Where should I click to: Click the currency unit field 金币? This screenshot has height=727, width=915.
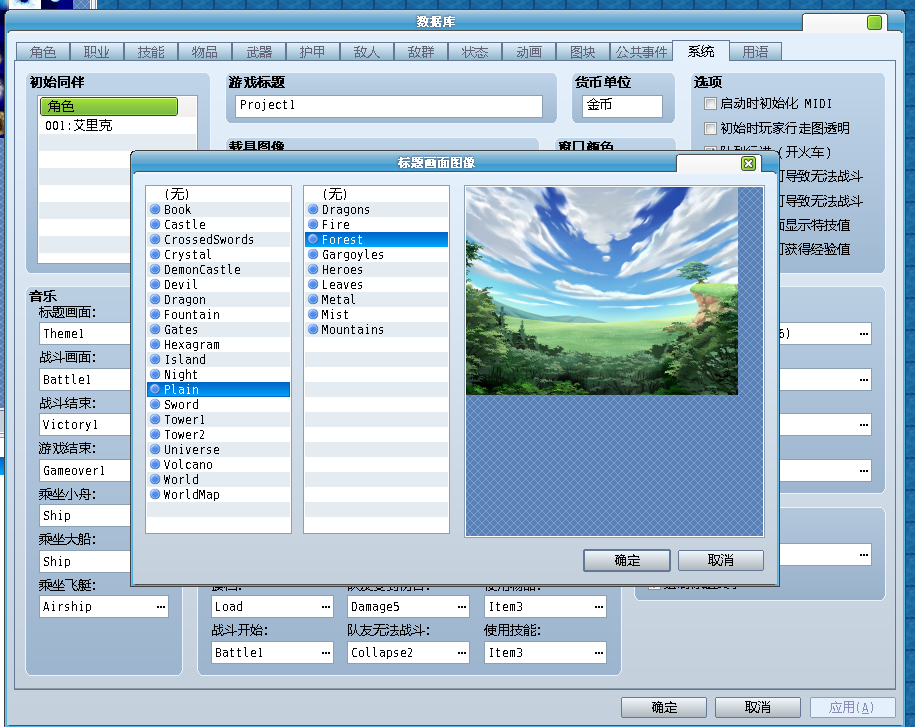tap(622, 106)
